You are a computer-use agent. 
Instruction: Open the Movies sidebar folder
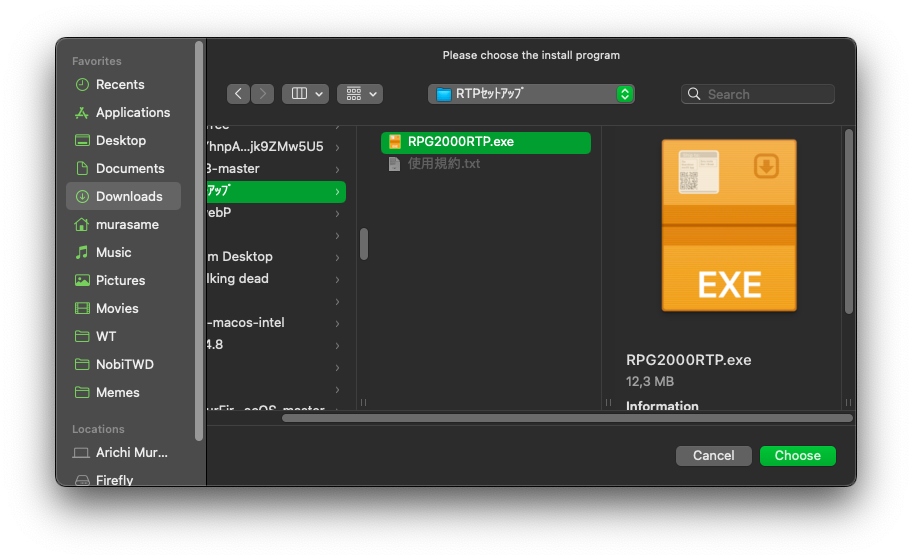(117, 309)
